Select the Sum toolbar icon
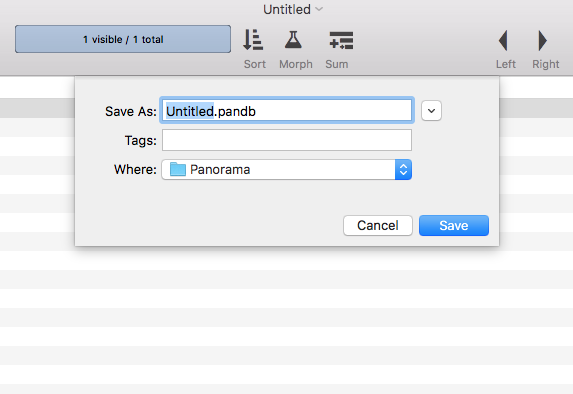The image size is (573, 394). pyautogui.click(x=341, y=40)
